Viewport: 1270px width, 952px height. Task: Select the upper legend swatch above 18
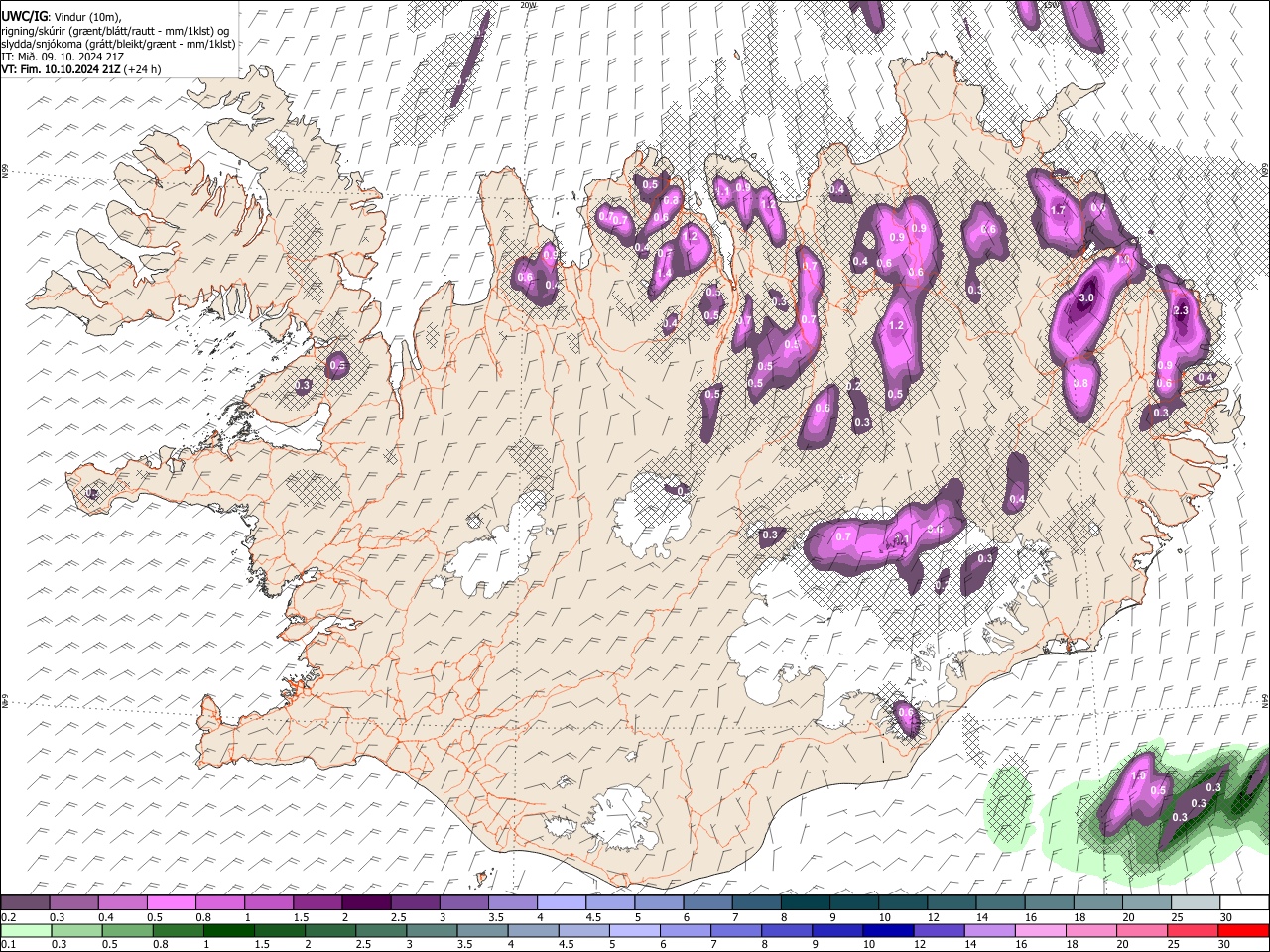point(1097,903)
